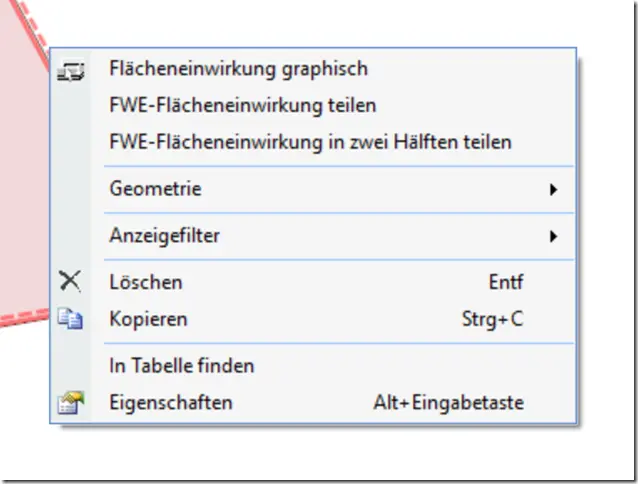Click the Alt+Eingabetaste shortcut label
Viewport: 638px width, 484px height.
point(449,403)
